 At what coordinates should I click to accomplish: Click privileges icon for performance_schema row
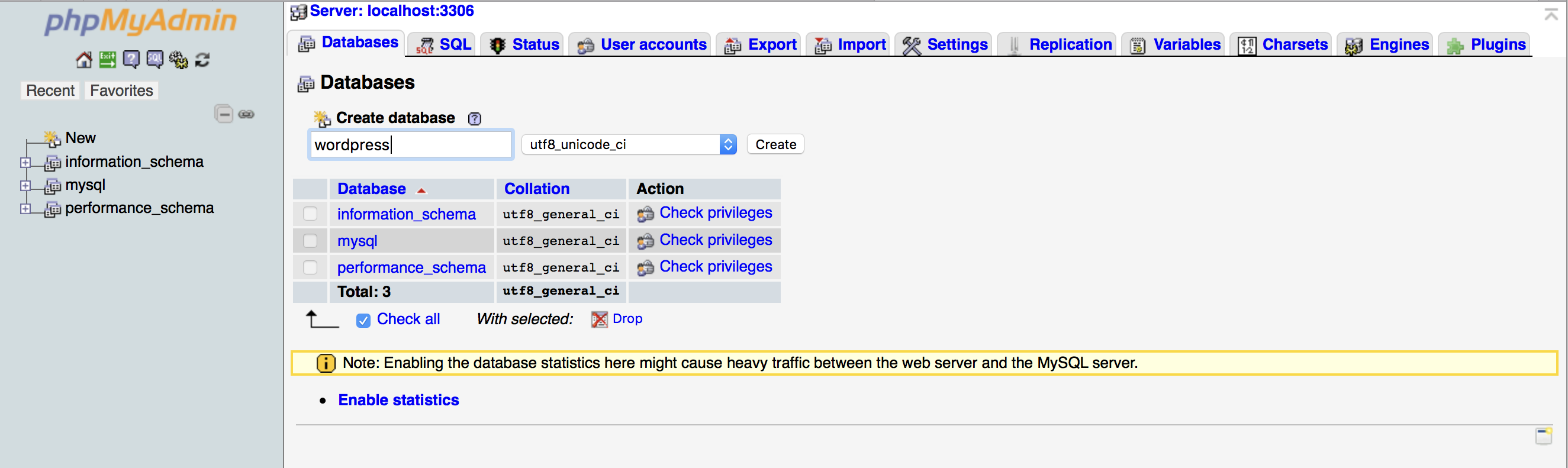coord(646,268)
